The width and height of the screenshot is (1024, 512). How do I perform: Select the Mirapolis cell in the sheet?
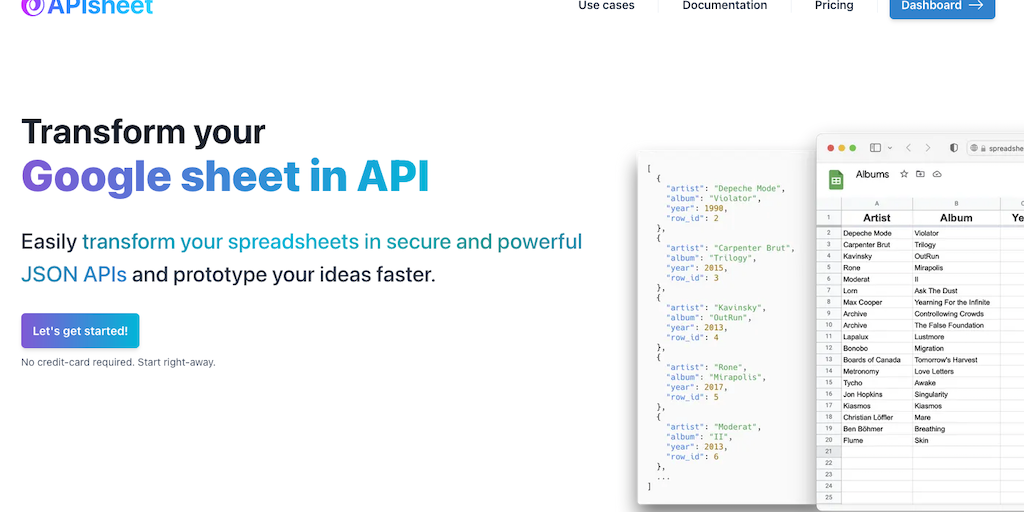click(956, 268)
